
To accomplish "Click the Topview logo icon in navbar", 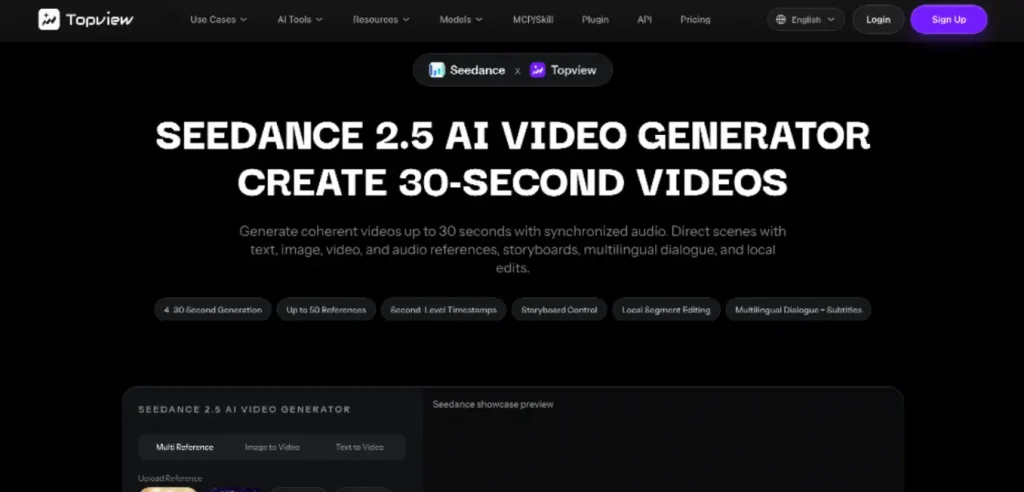I will click(49, 20).
